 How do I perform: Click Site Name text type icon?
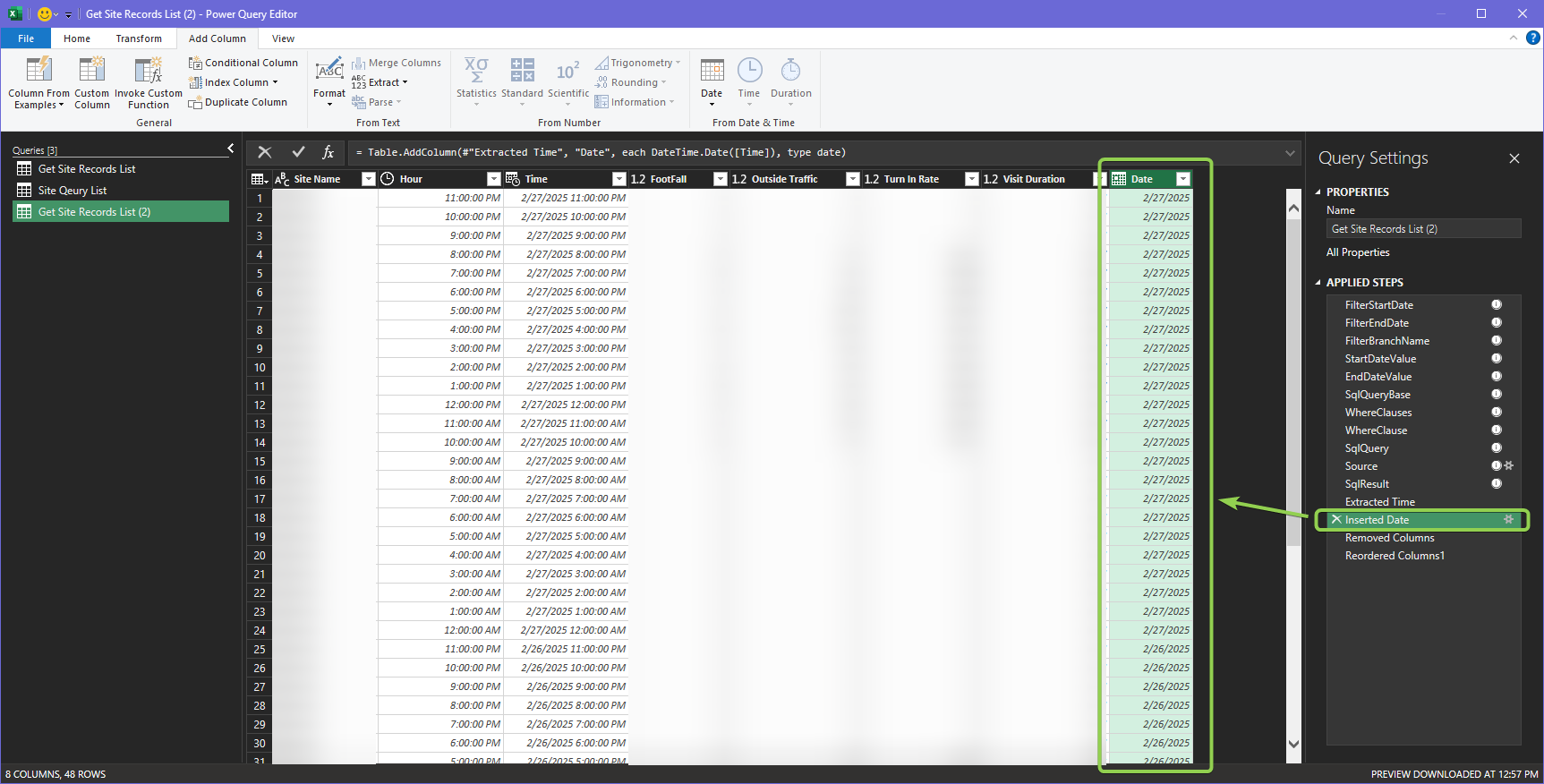click(282, 179)
